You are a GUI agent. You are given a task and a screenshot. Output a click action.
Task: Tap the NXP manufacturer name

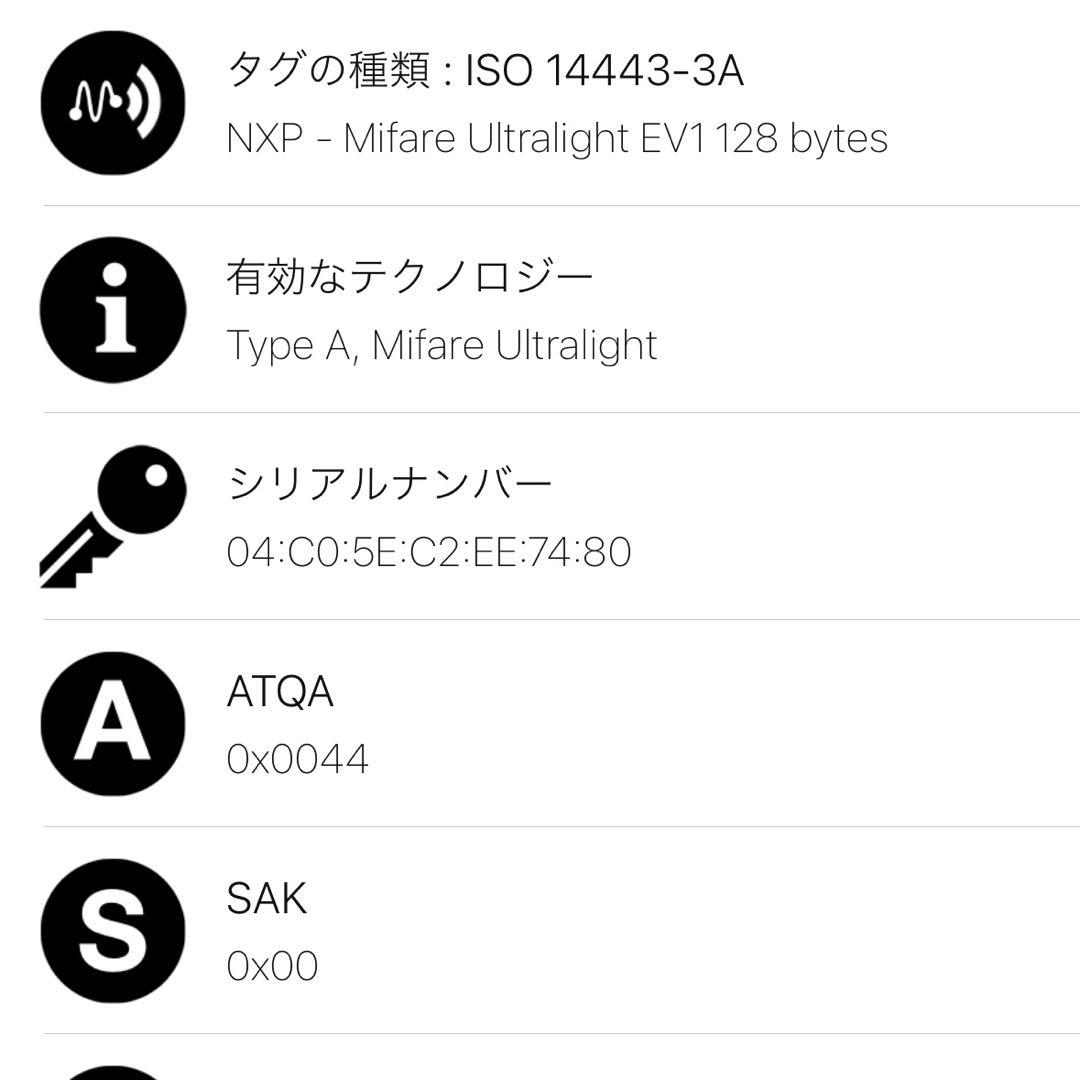pyautogui.click(x=264, y=138)
